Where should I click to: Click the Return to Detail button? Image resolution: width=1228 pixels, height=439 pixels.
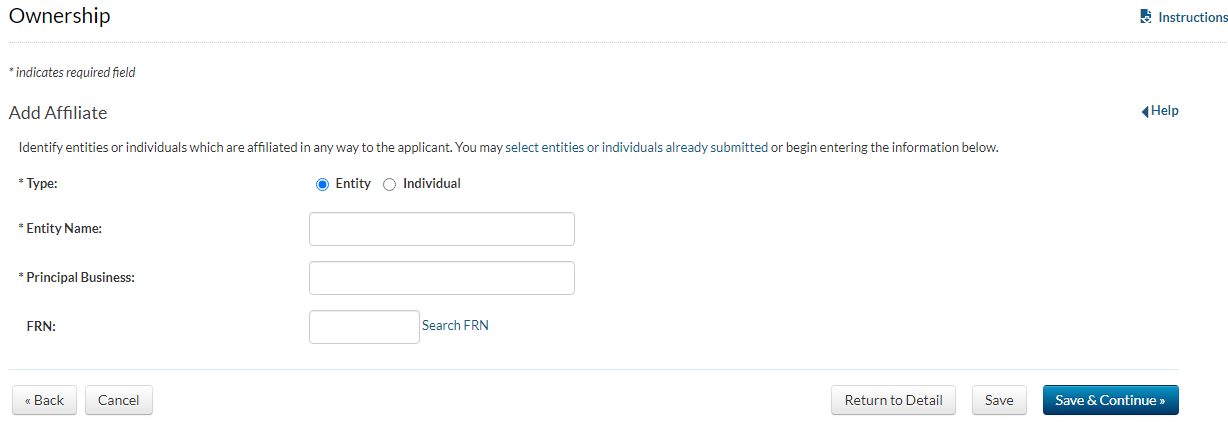pyautogui.click(x=893, y=400)
